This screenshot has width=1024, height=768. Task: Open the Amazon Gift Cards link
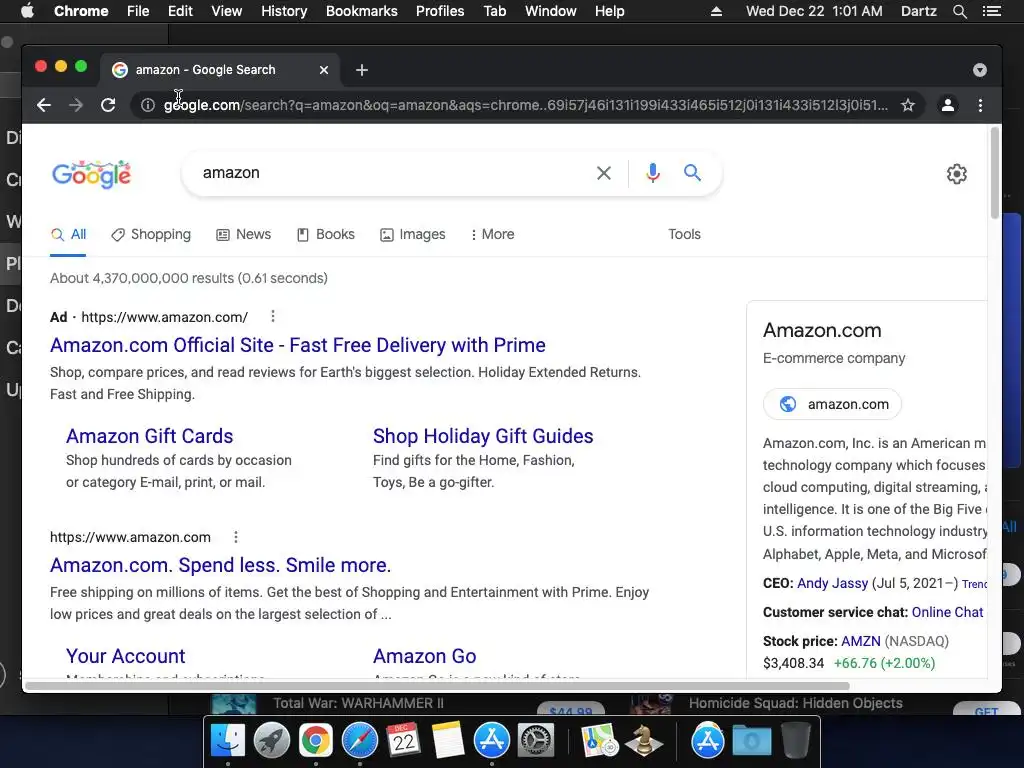[x=150, y=436]
